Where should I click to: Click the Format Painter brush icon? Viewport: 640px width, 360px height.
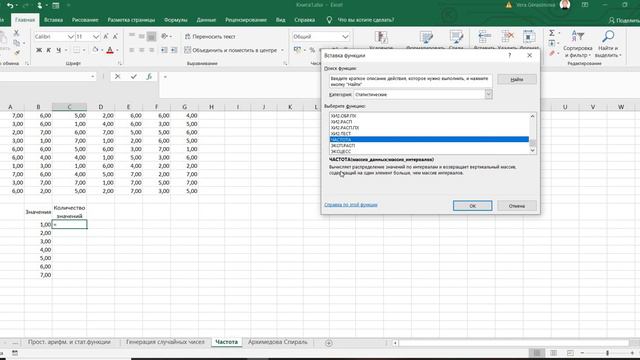coord(17,52)
